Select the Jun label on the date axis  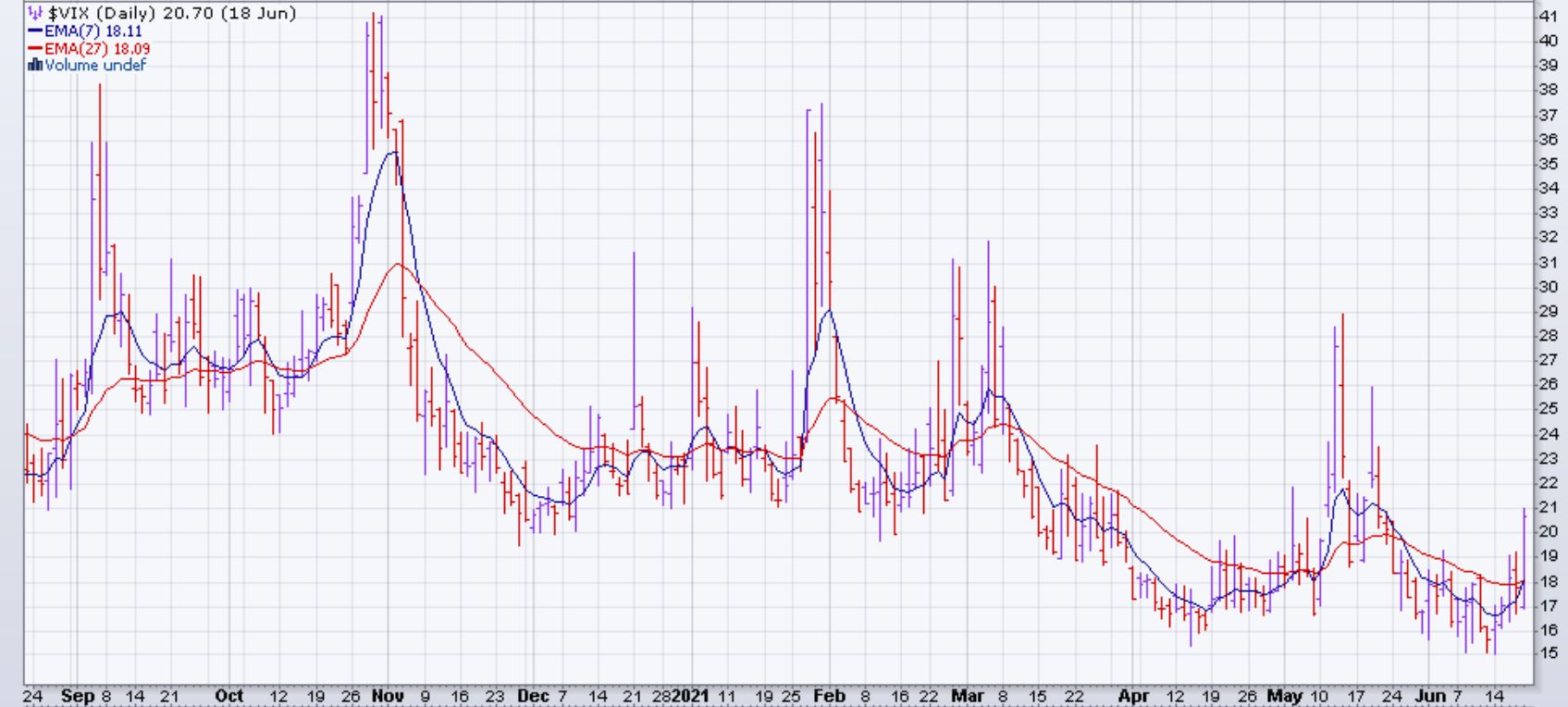[x=1430, y=696]
